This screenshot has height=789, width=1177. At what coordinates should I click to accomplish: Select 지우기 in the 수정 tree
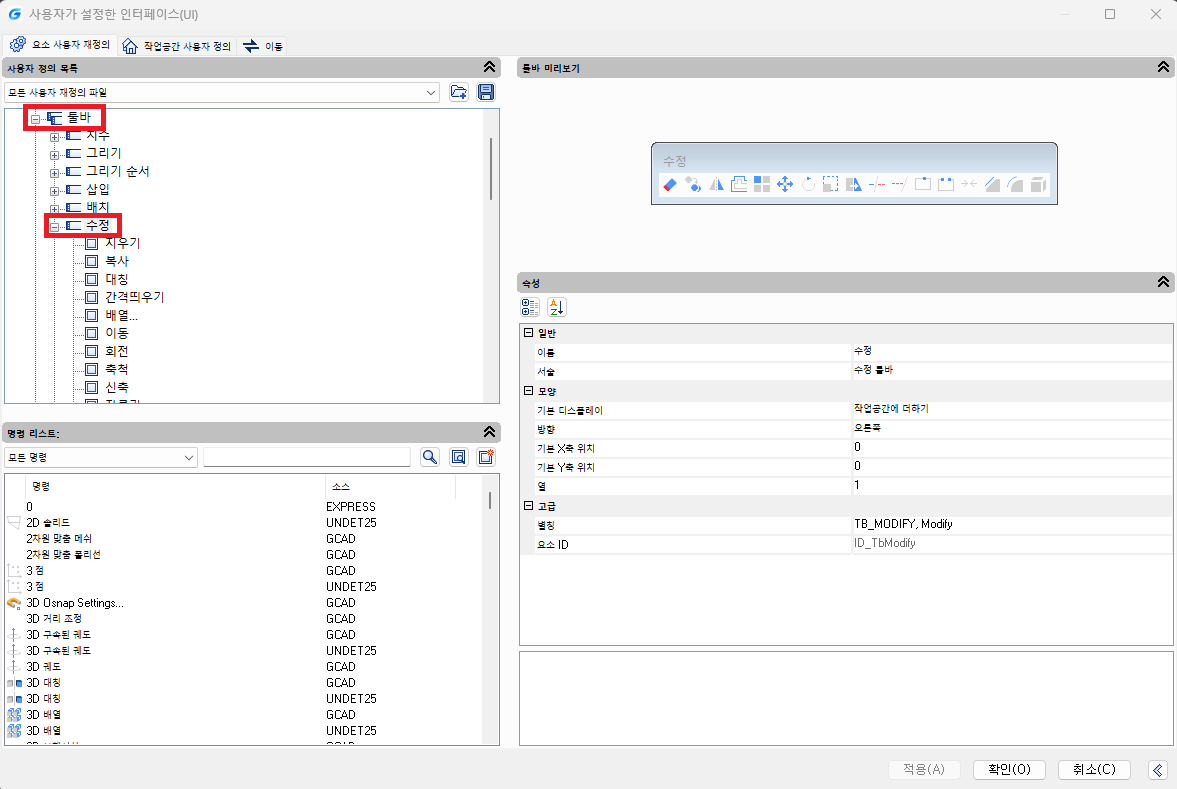click(x=122, y=243)
